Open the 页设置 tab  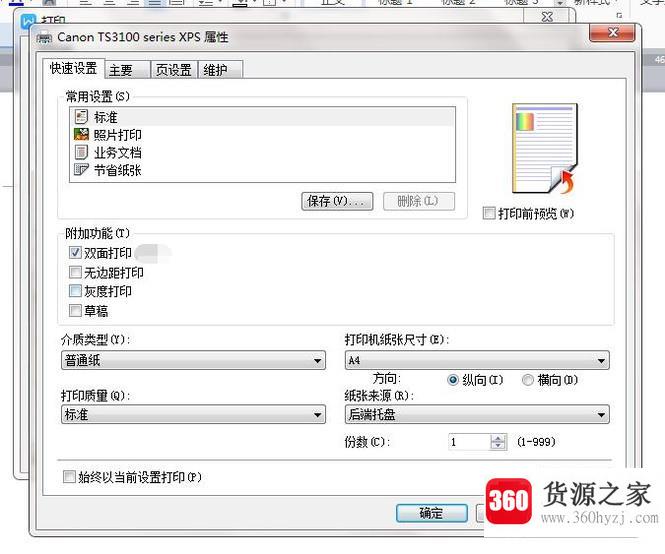(173, 70)
